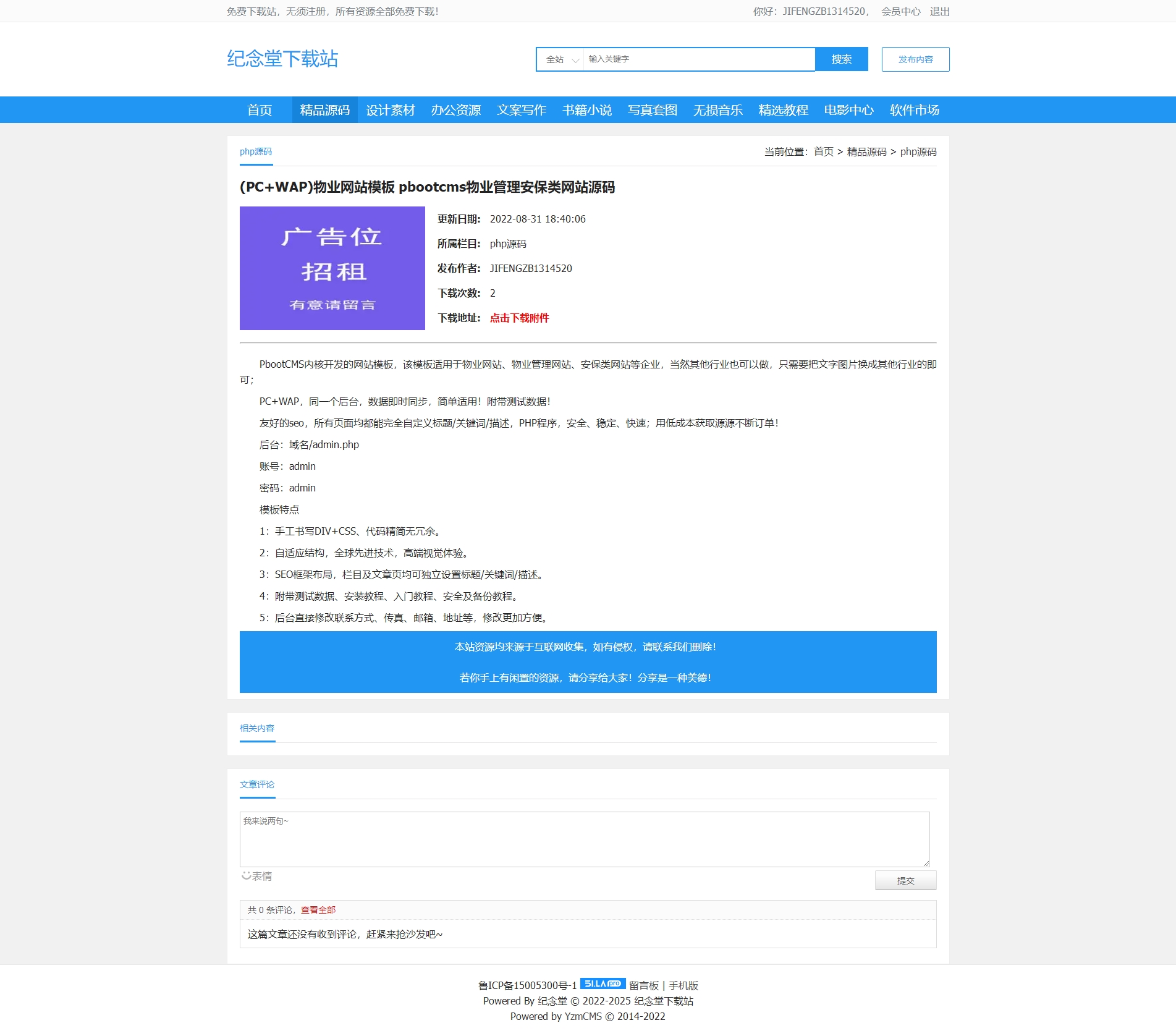This screenshot has height=1036, width=1176.
Task: Open the 手机版 footer link
Action: (x=683, y=985)
